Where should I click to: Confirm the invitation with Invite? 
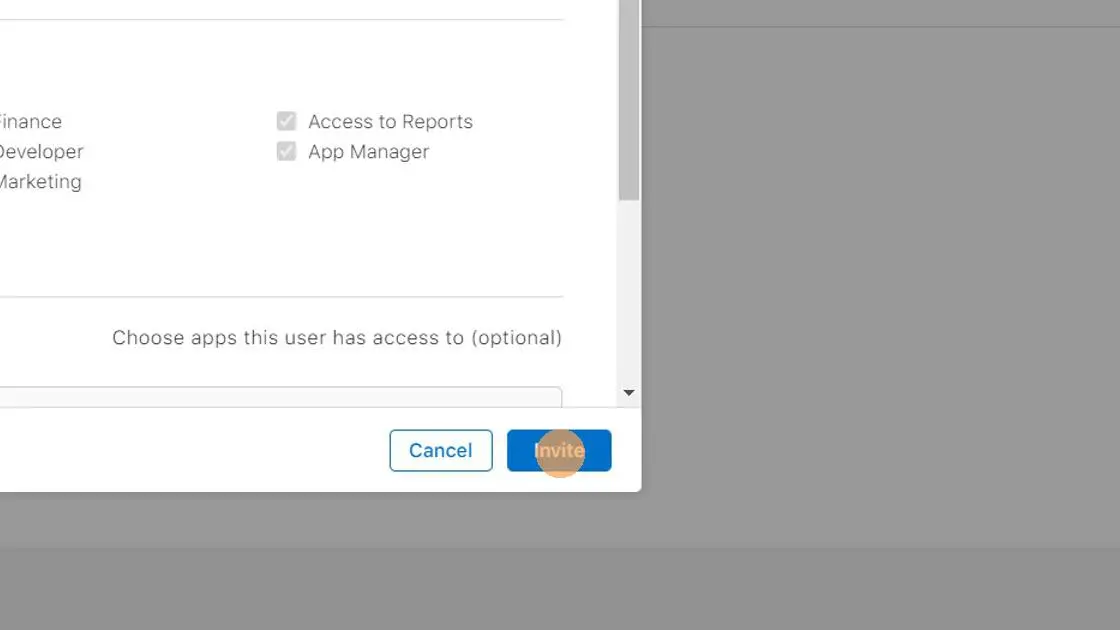point(559,450)
